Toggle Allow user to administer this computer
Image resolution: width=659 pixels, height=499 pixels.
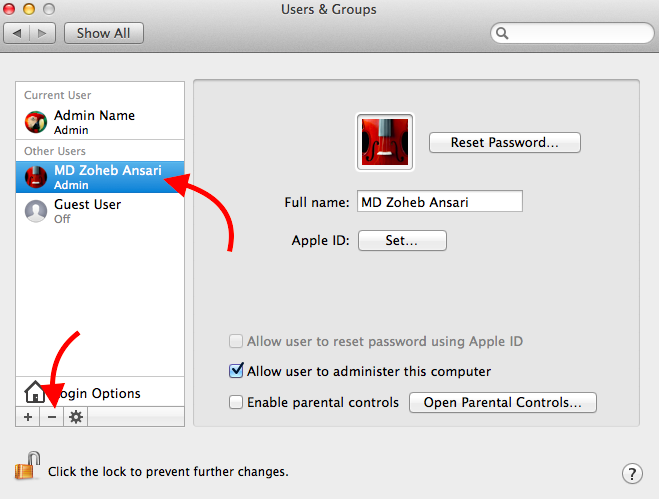pos(236,371)
